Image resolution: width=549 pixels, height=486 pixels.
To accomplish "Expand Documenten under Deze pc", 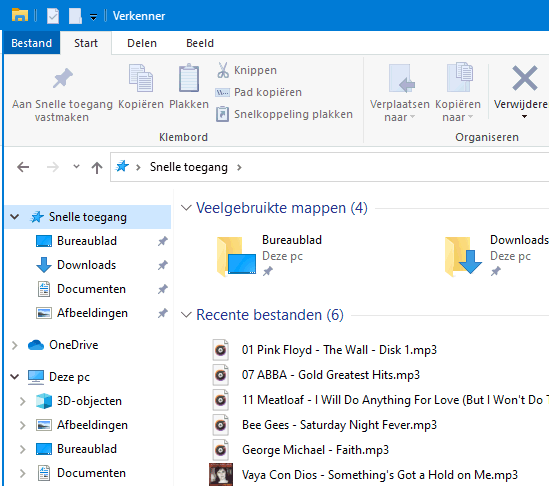I will point(22,473).
